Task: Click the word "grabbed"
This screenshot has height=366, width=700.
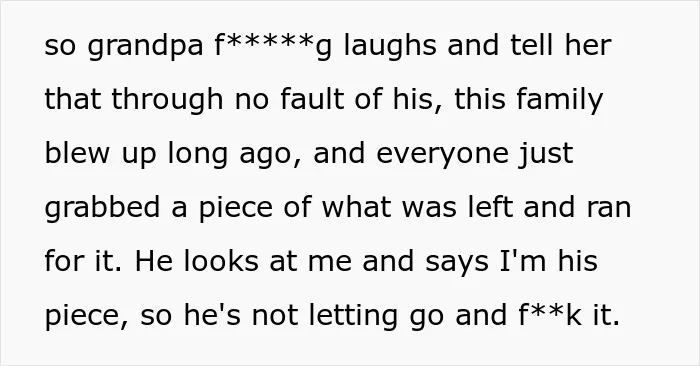Action: 102,208
